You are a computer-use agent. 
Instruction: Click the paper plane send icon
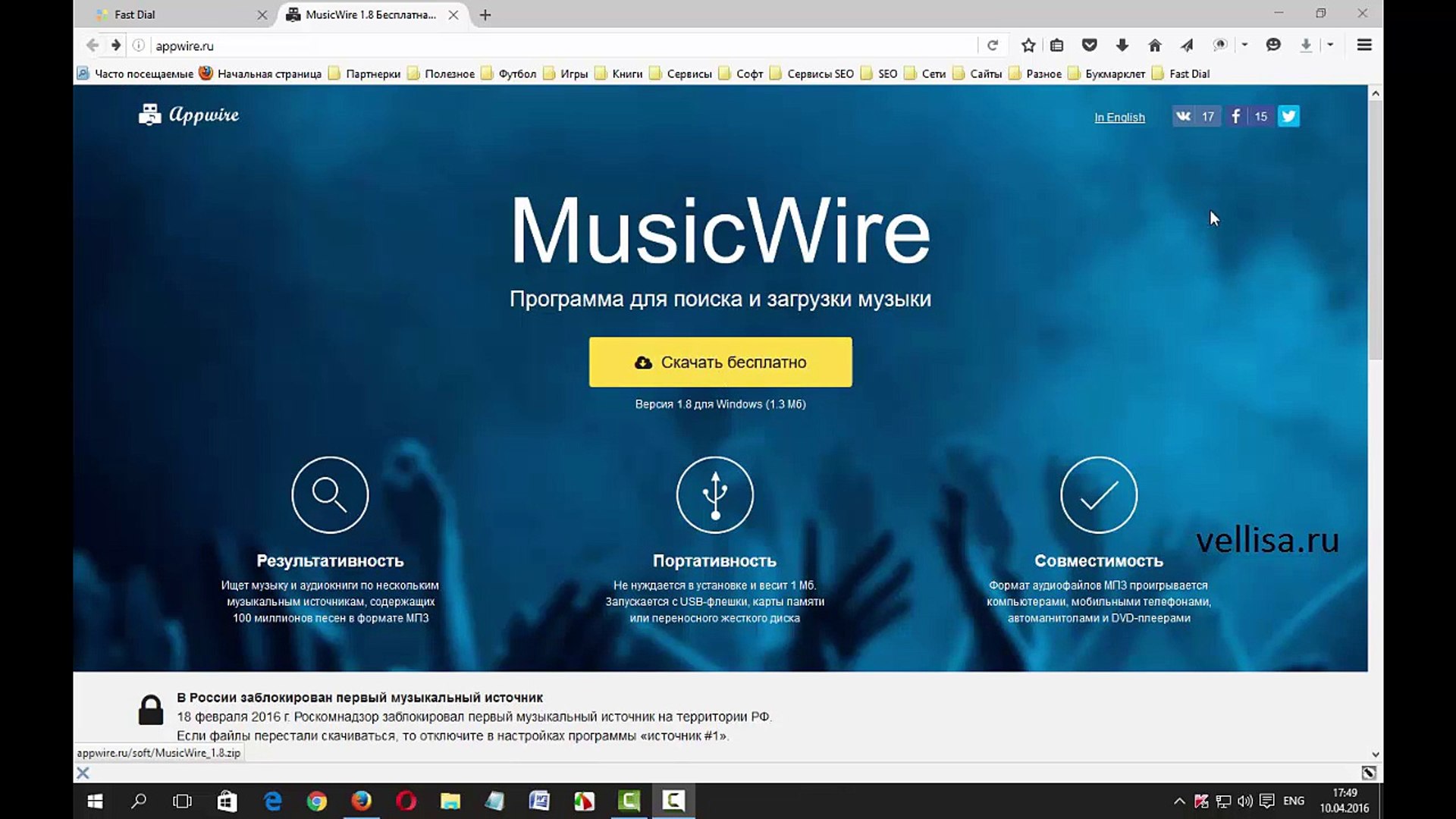1187,45
